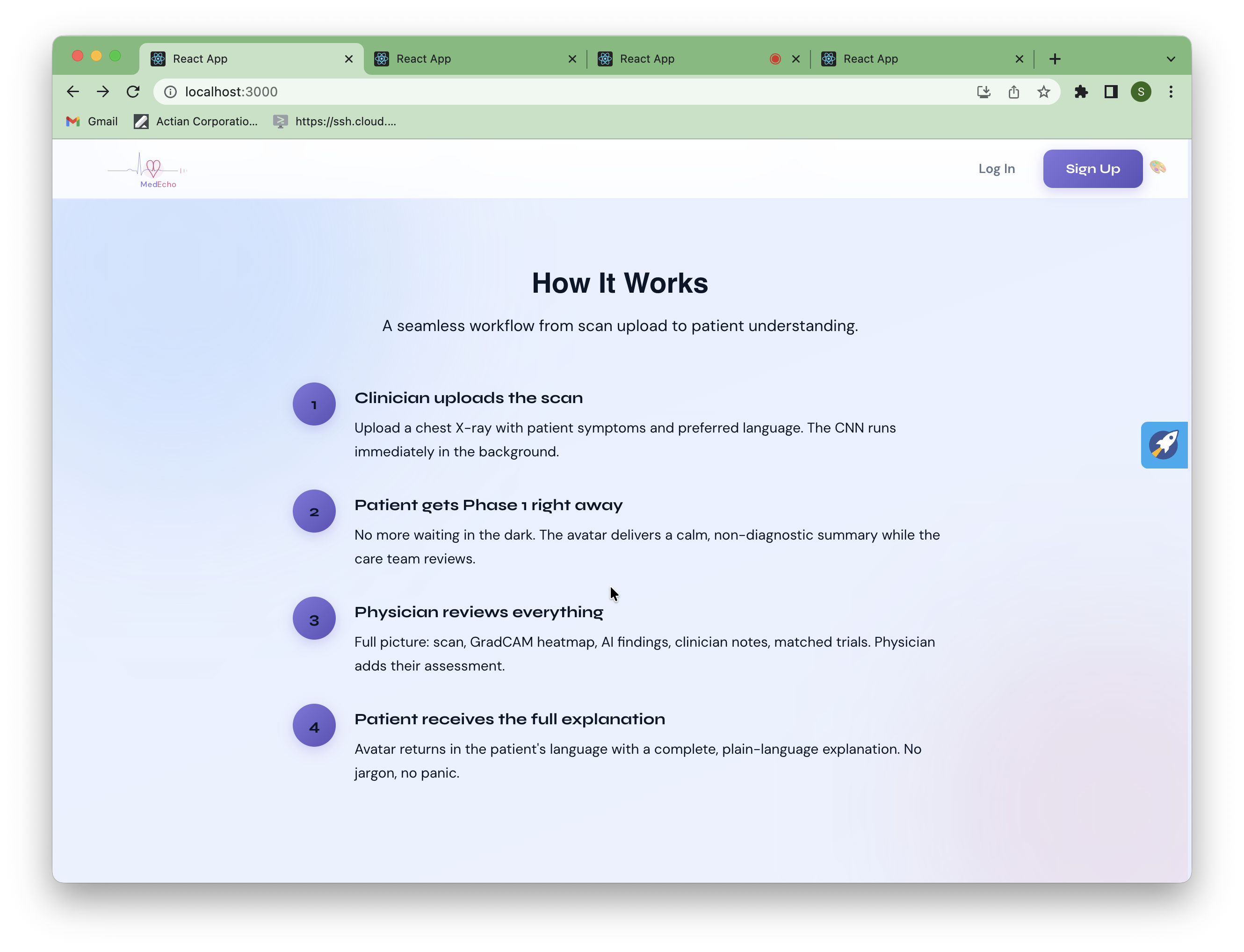Open the profile avatar S menu

1141,92
